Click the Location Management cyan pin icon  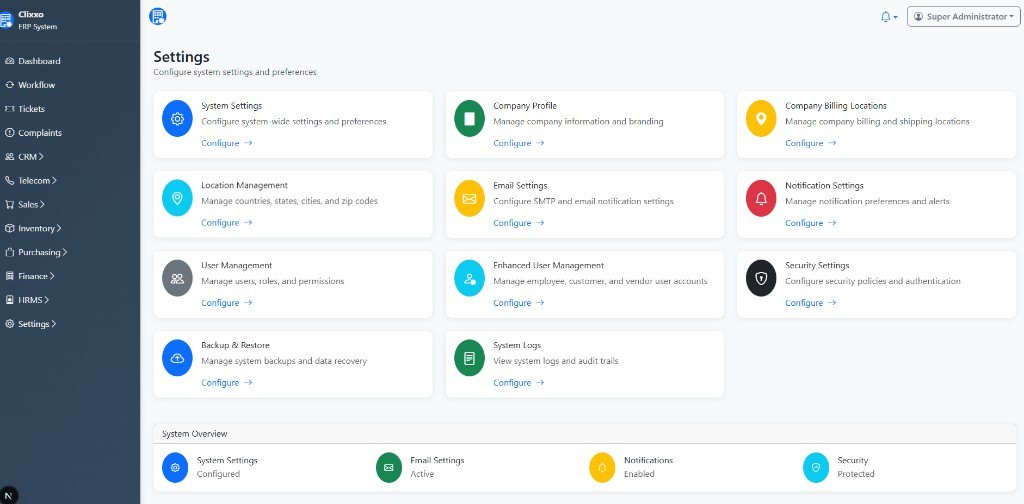pos(177,198)
